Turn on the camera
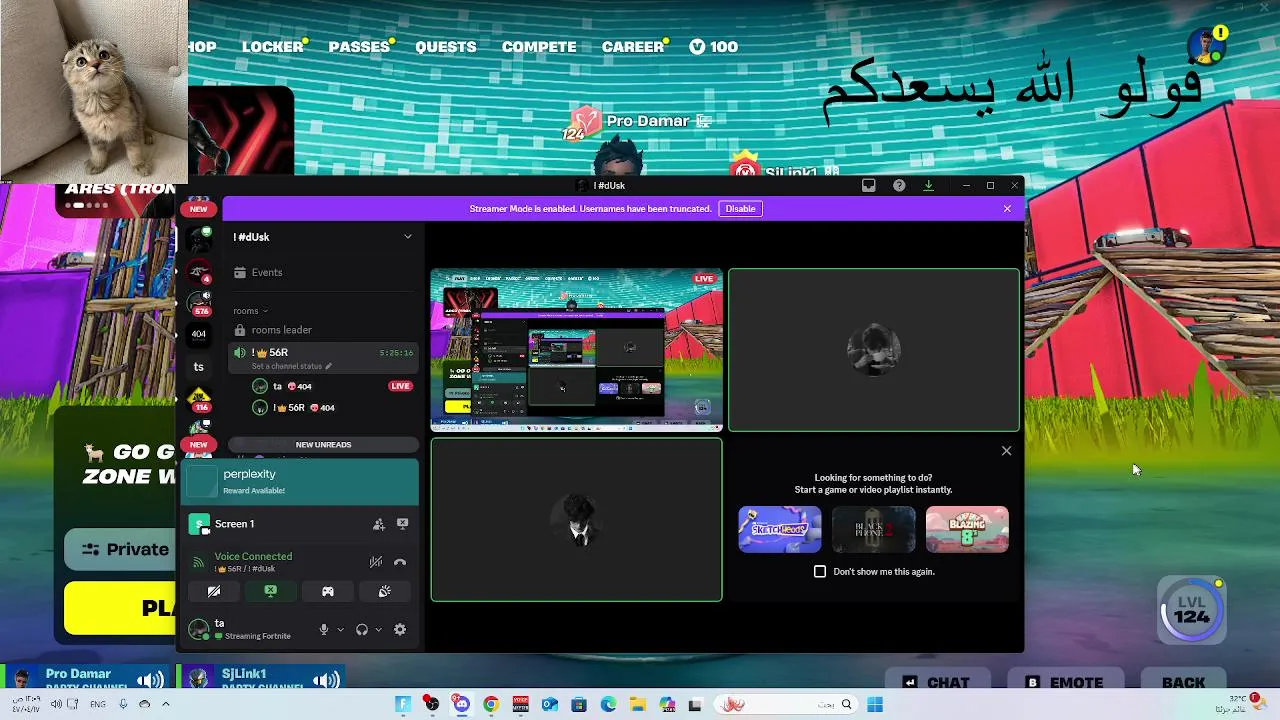Viewport: 1280px width, 720px height. click(214, 591)
